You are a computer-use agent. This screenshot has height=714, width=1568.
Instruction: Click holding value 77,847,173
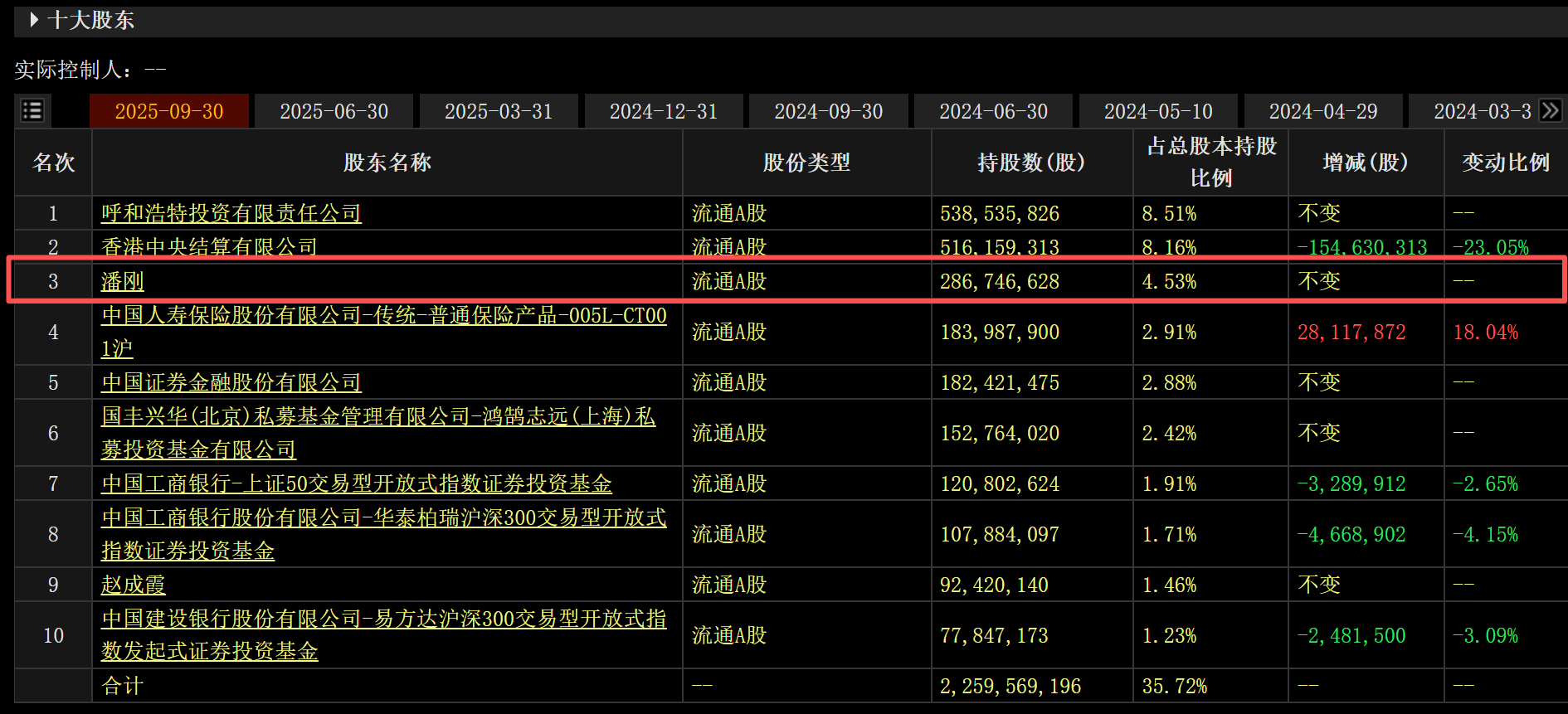coord(994,635)
